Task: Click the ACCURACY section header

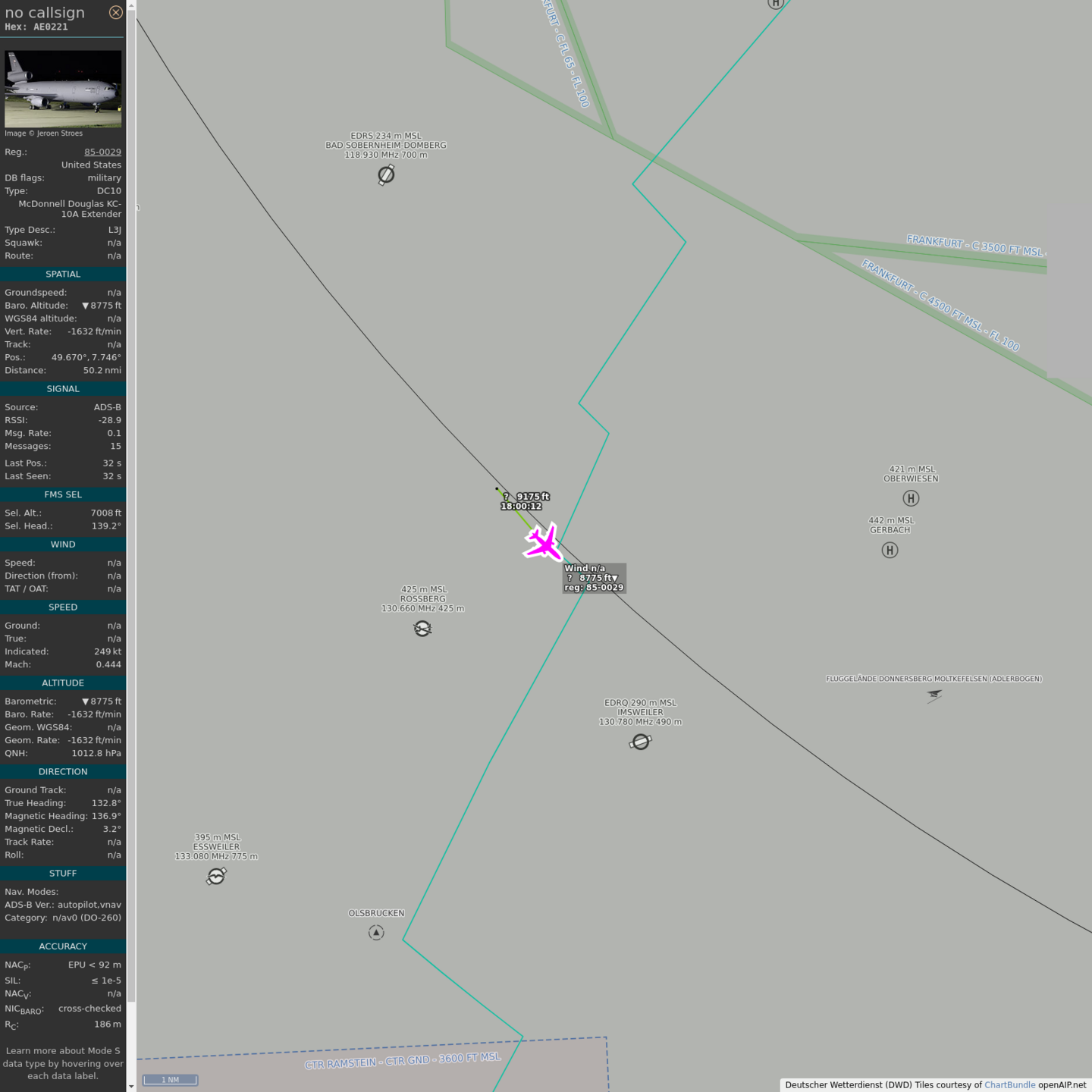Action: (63, 946)
